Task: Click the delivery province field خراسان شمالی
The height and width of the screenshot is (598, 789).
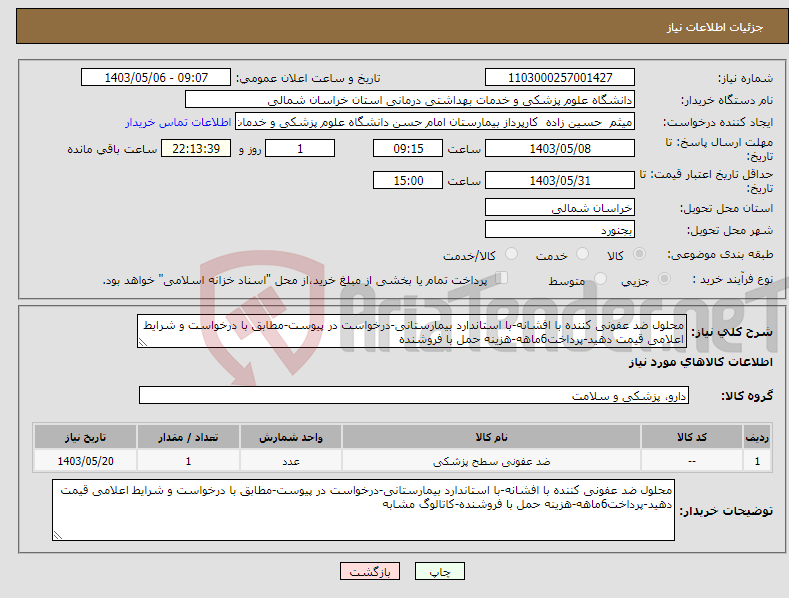Action: [x=560, y=207]
